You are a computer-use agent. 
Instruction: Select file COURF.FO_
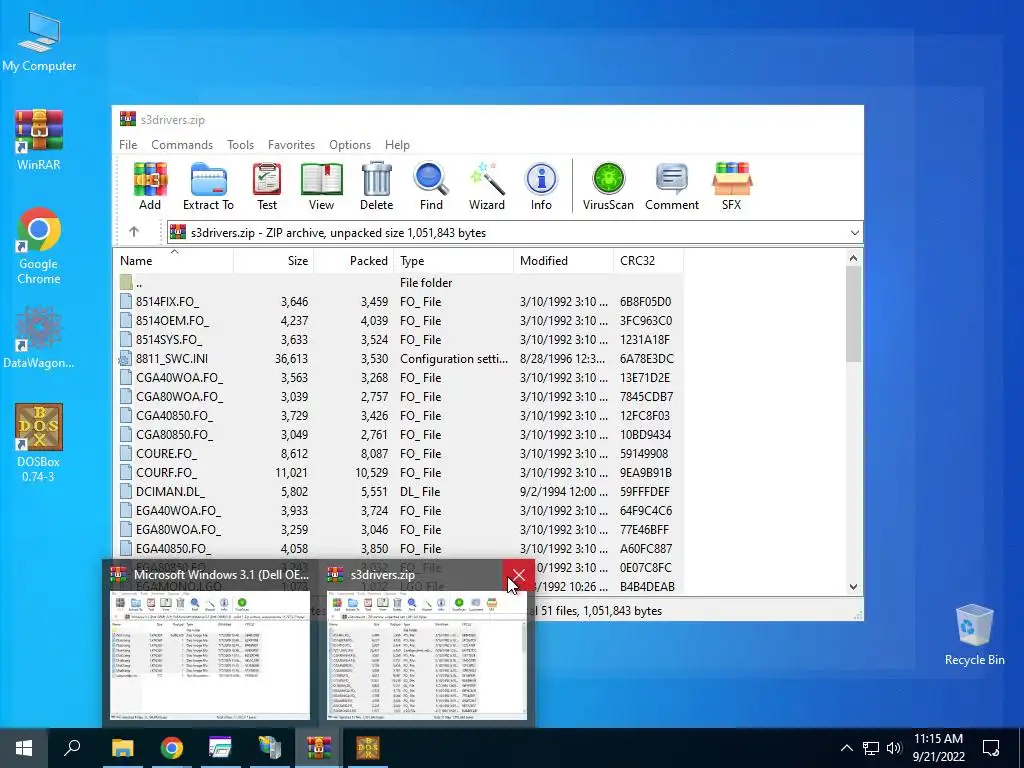[398, 472]
